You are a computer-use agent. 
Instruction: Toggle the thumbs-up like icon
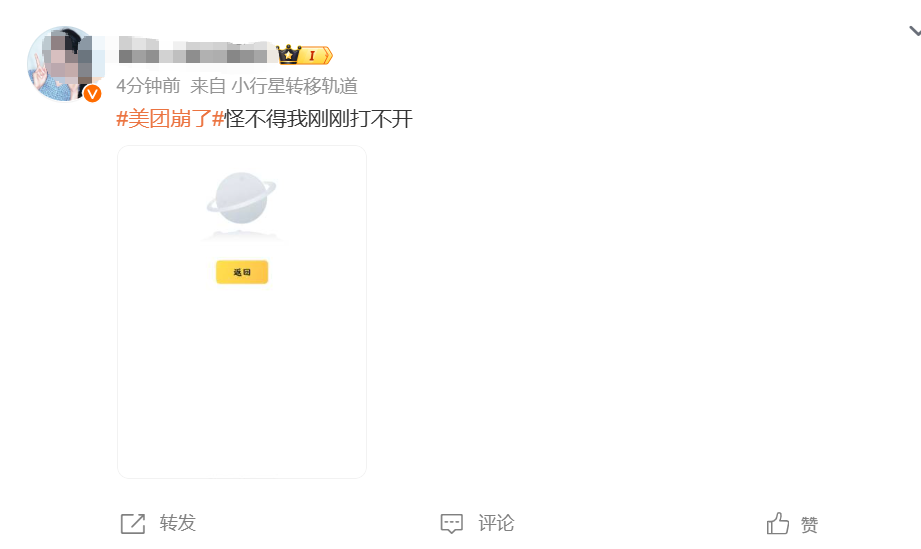(x=778, y=523)
